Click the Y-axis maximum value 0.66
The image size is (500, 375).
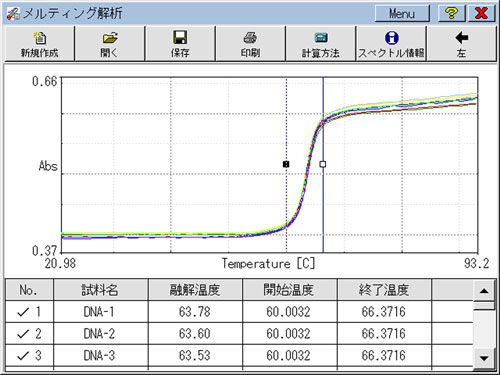click(x=45, y=81)
